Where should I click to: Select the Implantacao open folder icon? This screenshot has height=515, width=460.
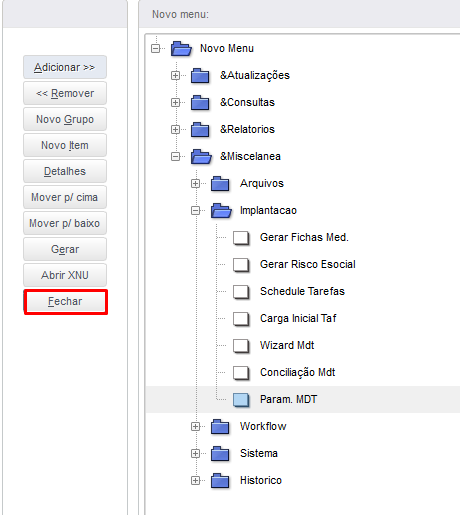(221, 210)
